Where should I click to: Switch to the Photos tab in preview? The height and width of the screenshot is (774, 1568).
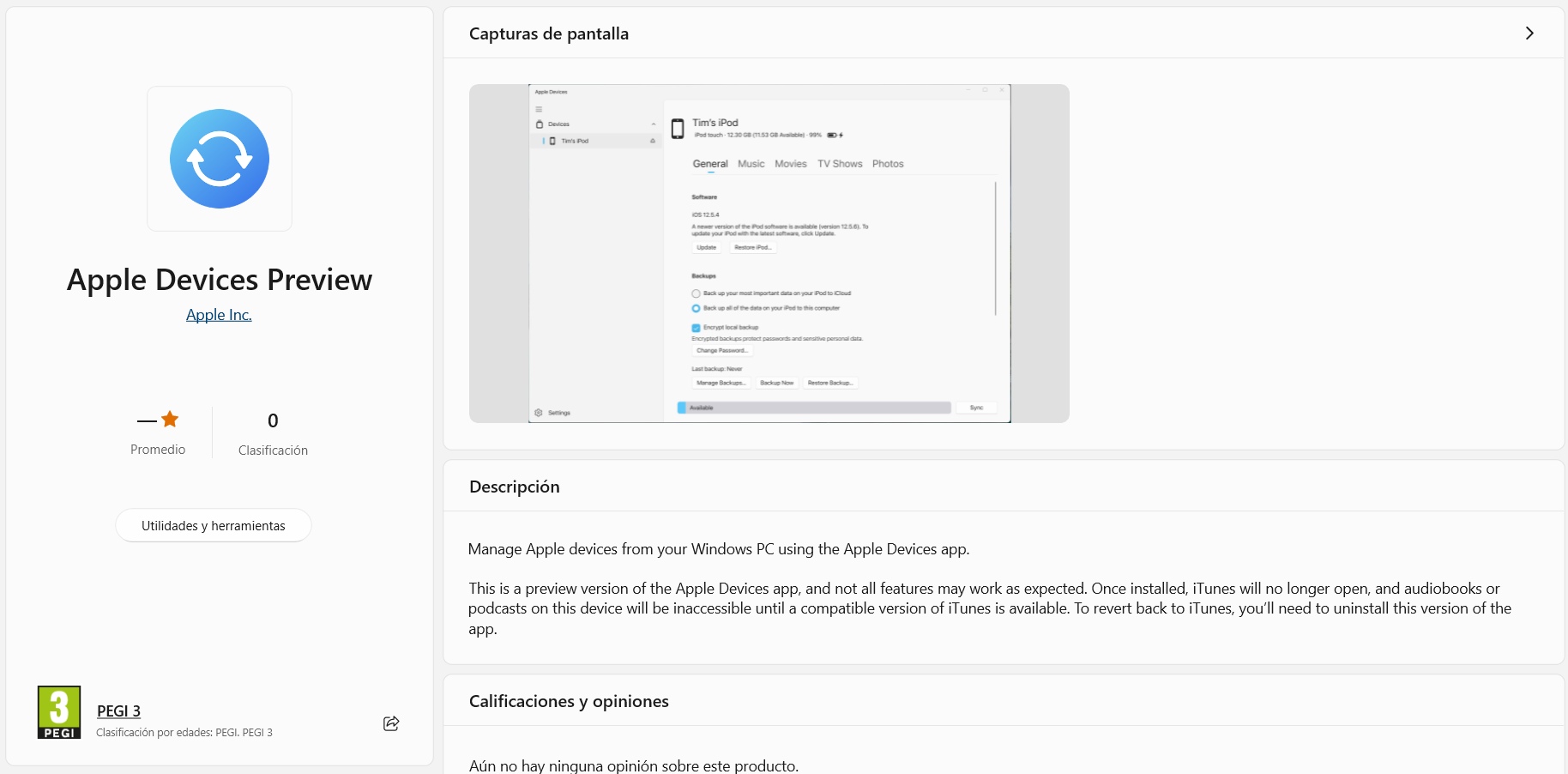888,164
